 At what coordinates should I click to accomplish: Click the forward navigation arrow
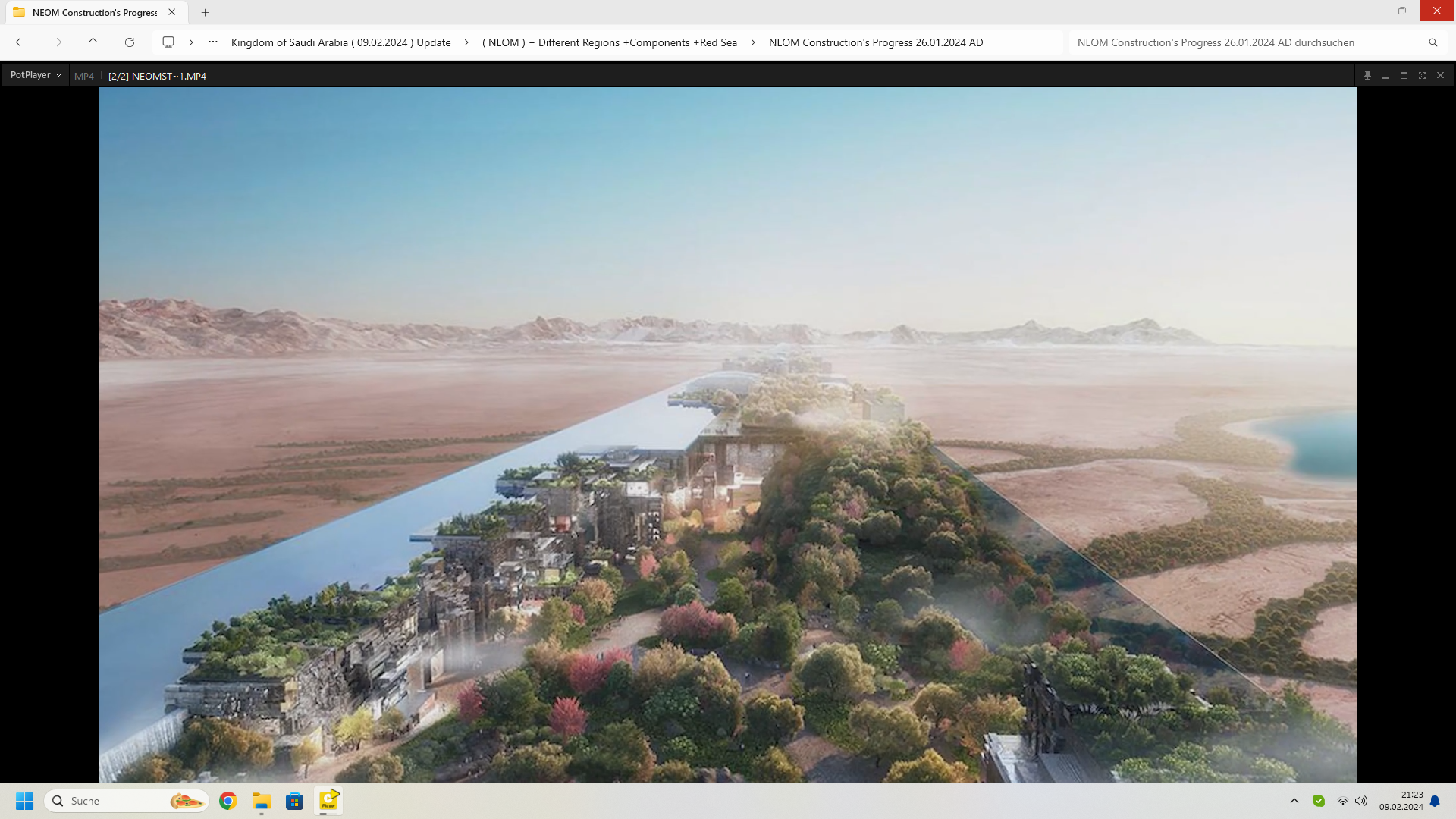tap(57, 42)
